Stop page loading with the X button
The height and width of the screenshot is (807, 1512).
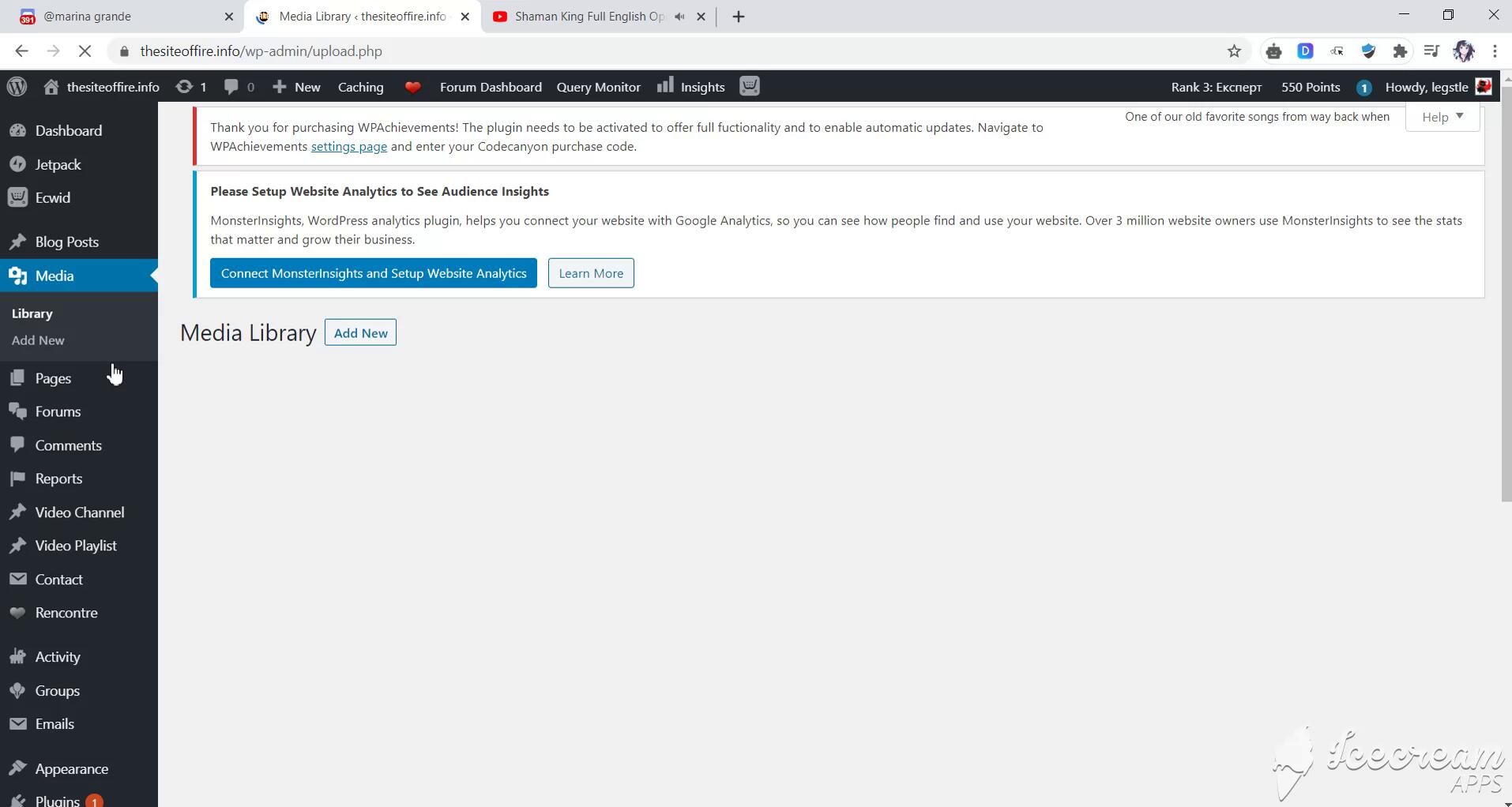[85, 51]
